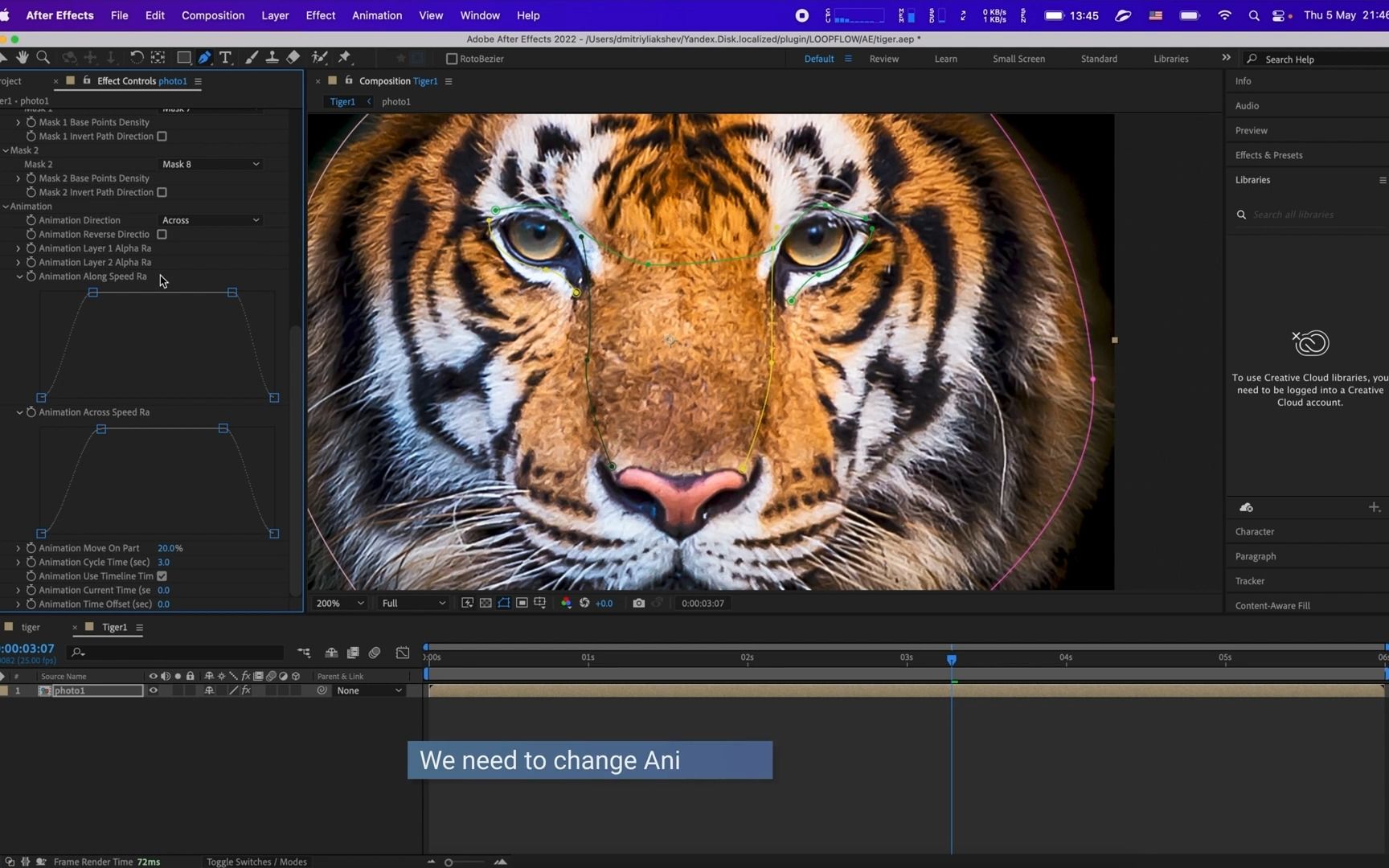Collapse Animation Along Speed Ratio graph
The width and height of the screenshot is (1389, 868).
20,276
